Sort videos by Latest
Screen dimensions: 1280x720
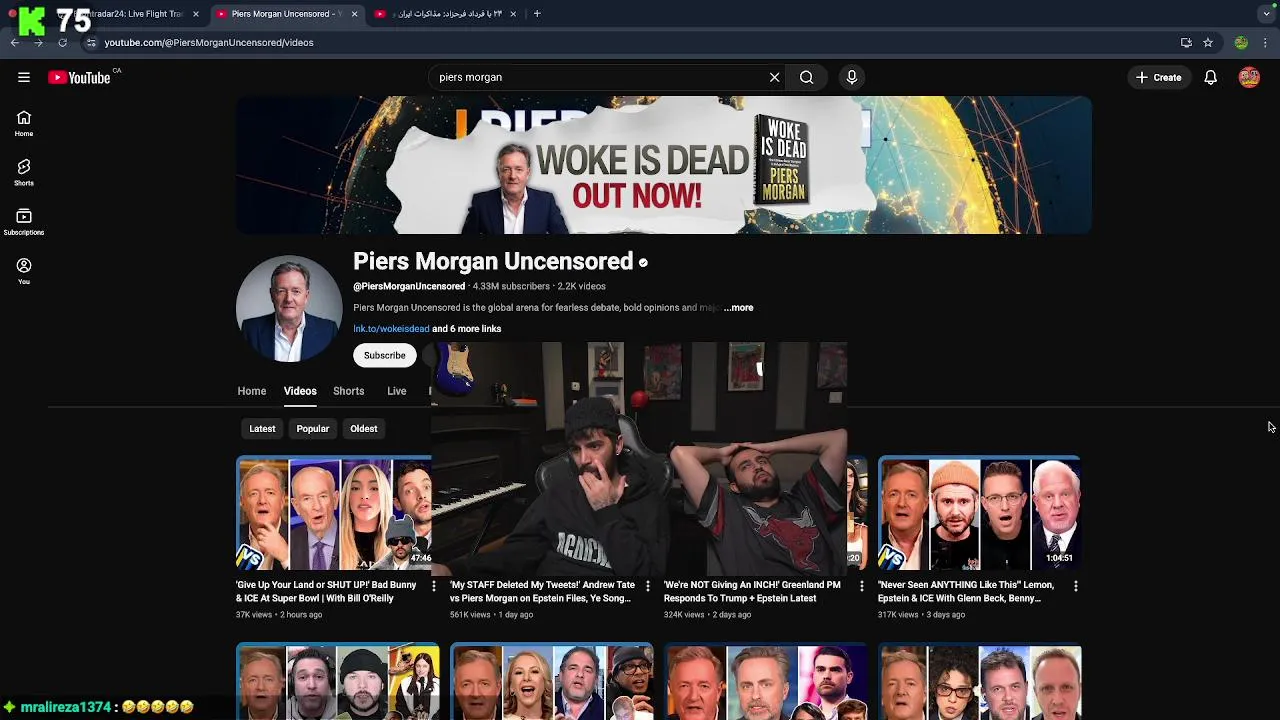coord(262,429)
